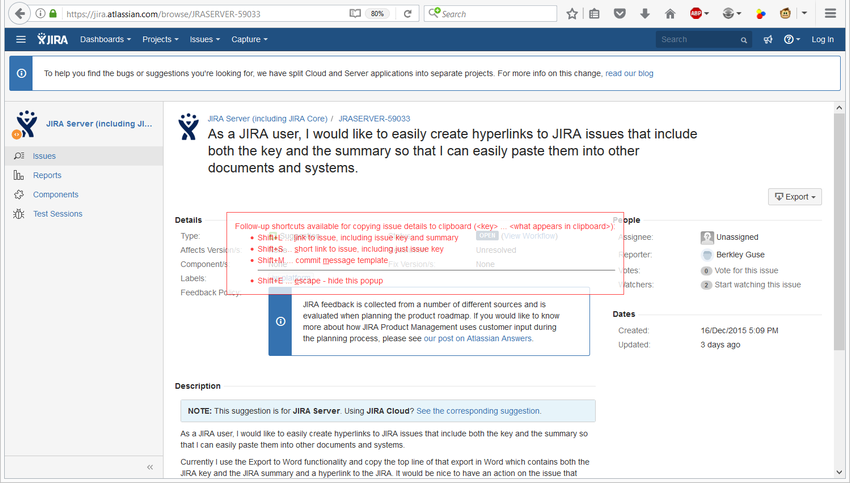Open 'our post on Atlassian Answers' link

478,338
